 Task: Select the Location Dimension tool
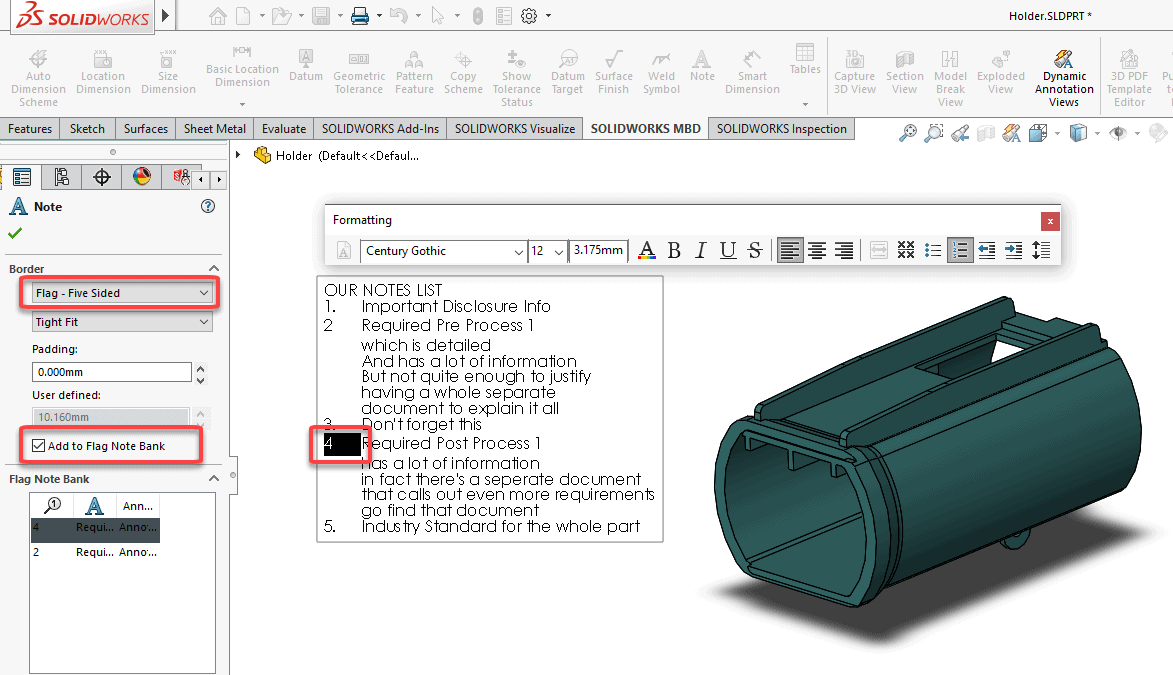103,72
